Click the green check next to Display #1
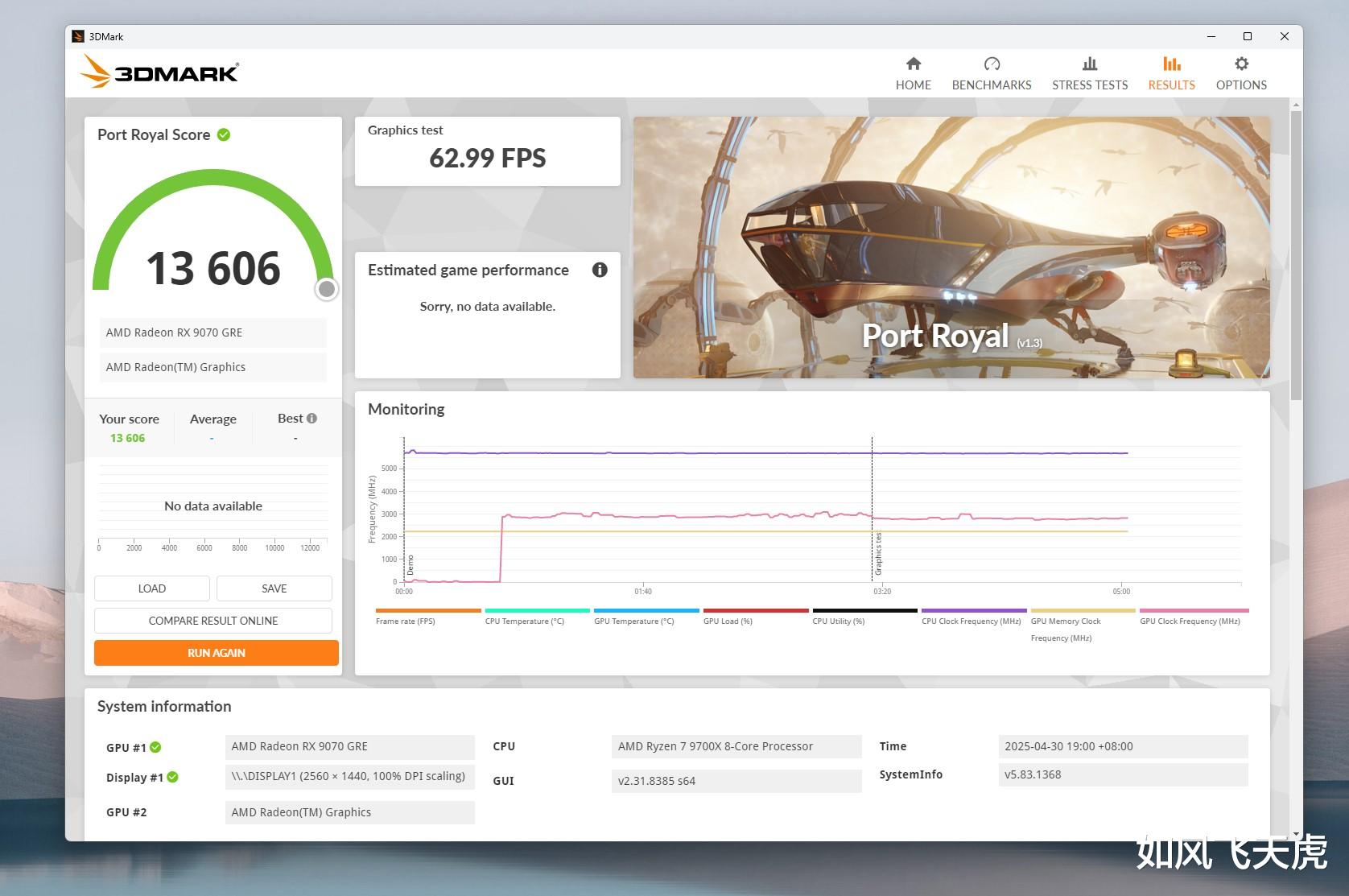 click(x=172, y=777)
